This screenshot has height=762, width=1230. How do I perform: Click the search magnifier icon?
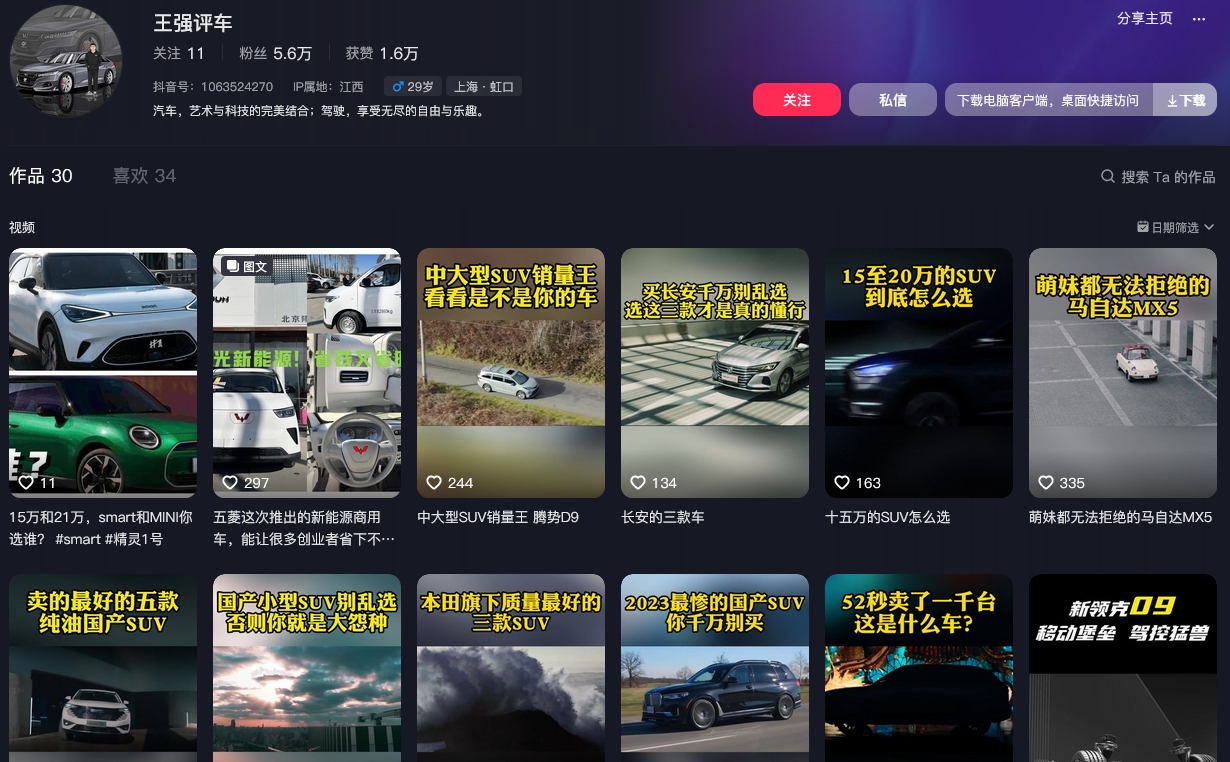(1108, 176)
